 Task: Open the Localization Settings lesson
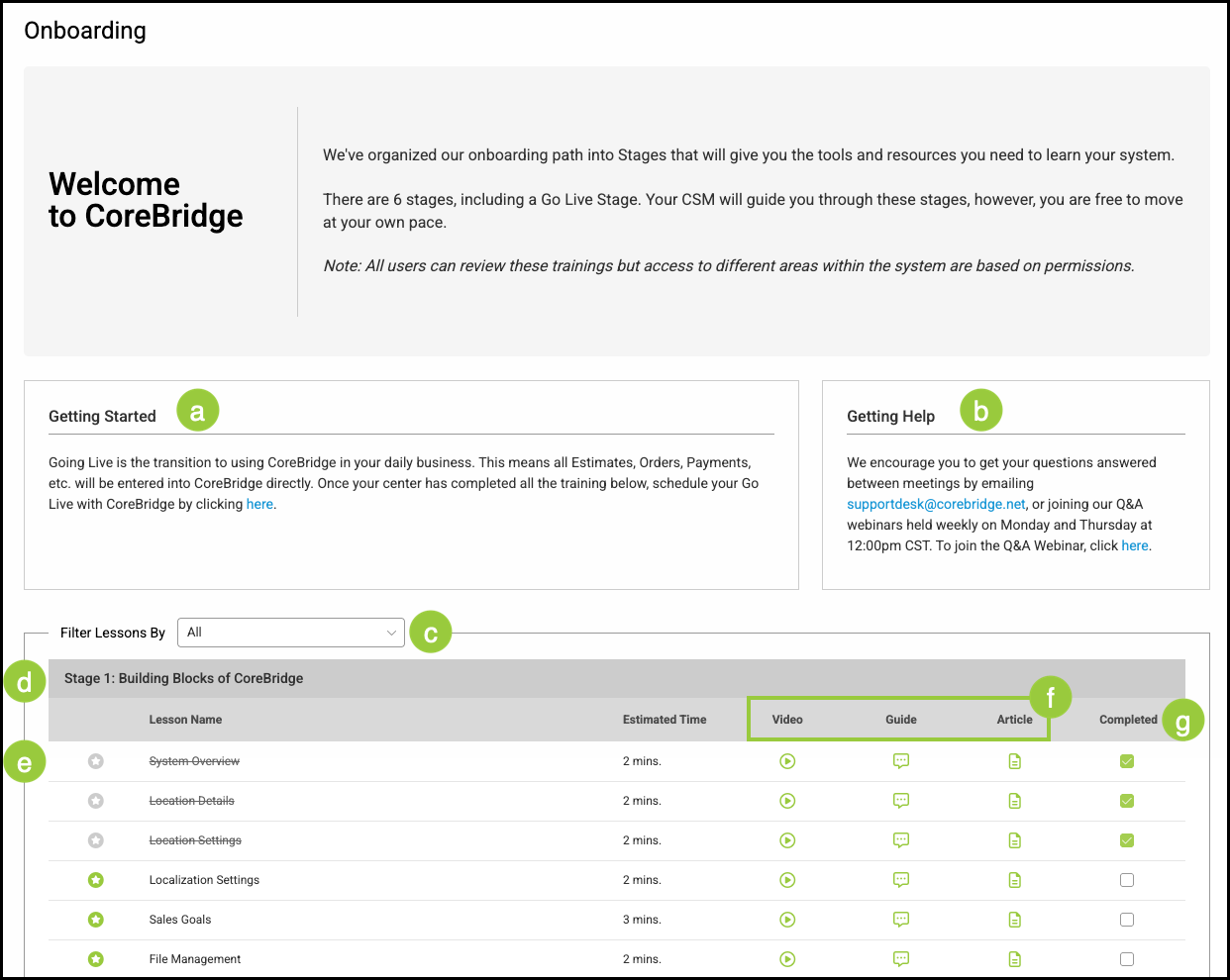click(x=204, y=880)
